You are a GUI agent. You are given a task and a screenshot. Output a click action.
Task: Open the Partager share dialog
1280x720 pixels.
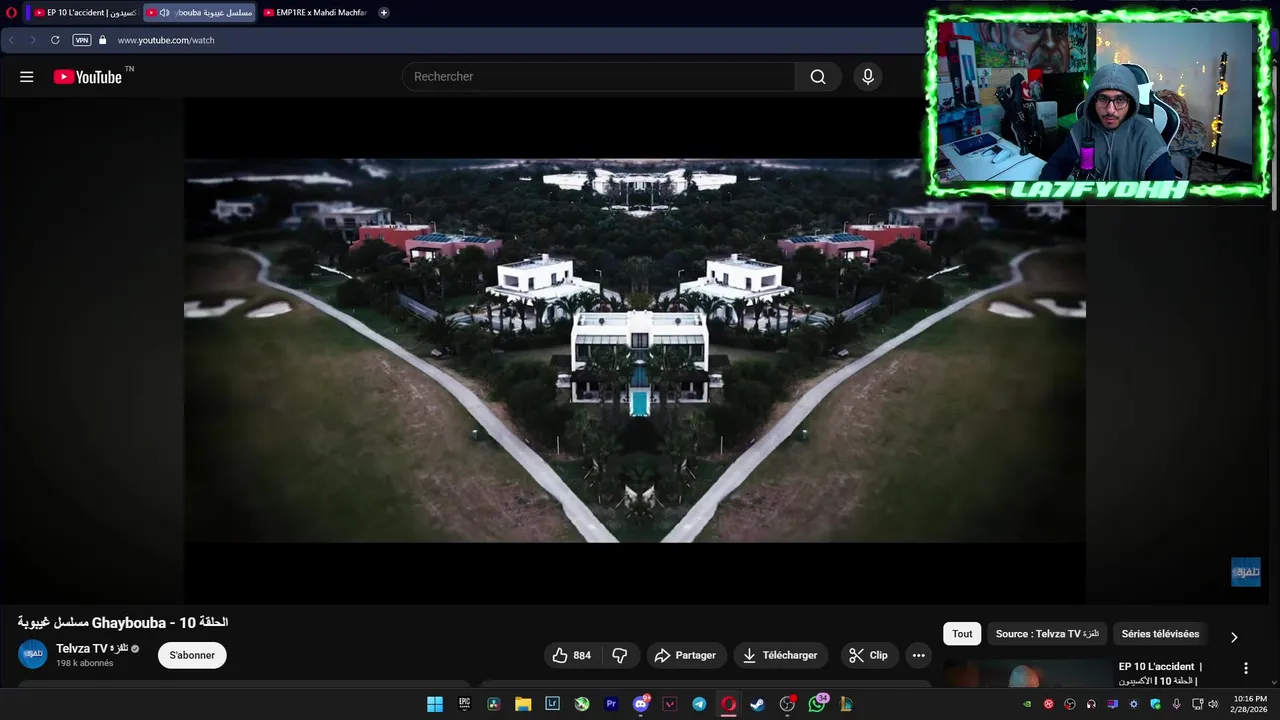(x=686, y=656)
